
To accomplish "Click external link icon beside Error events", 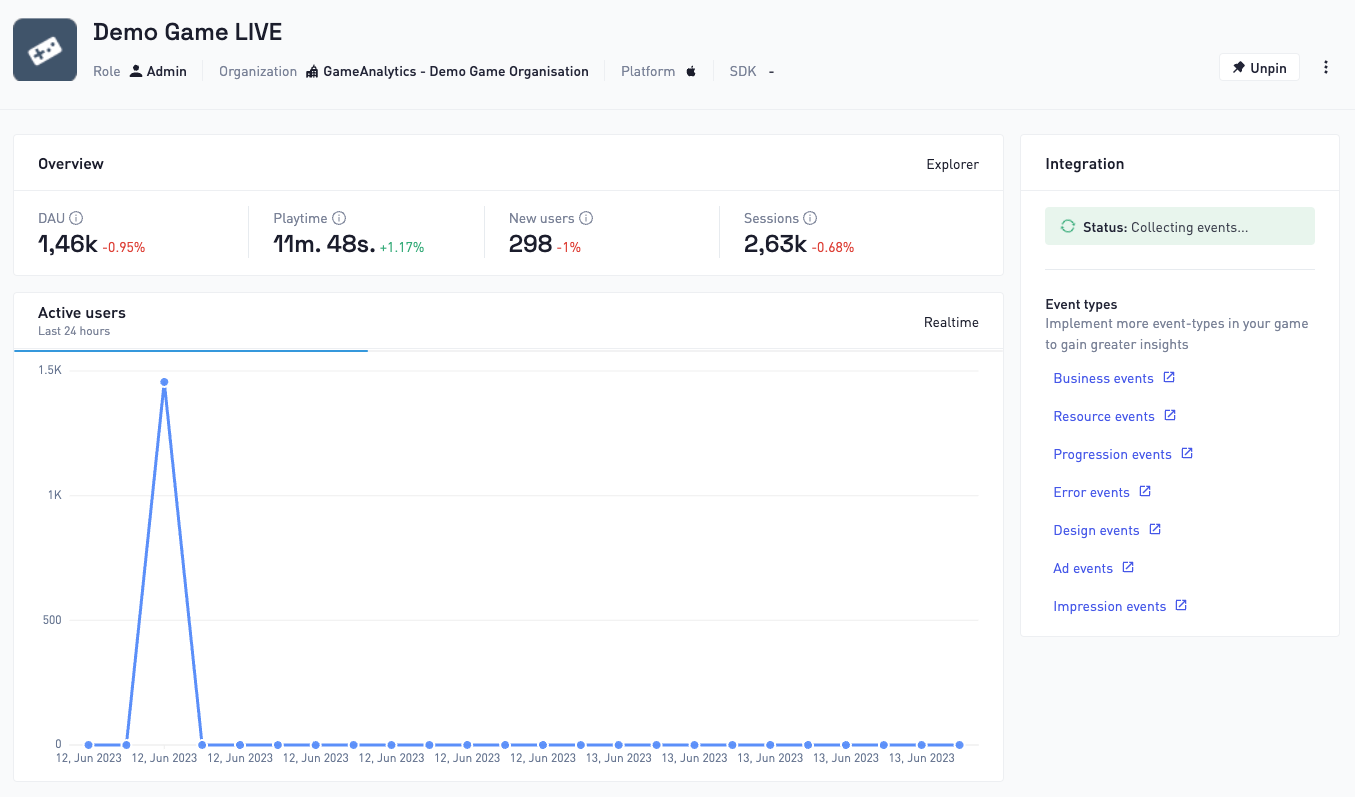I will point(1145,491).
